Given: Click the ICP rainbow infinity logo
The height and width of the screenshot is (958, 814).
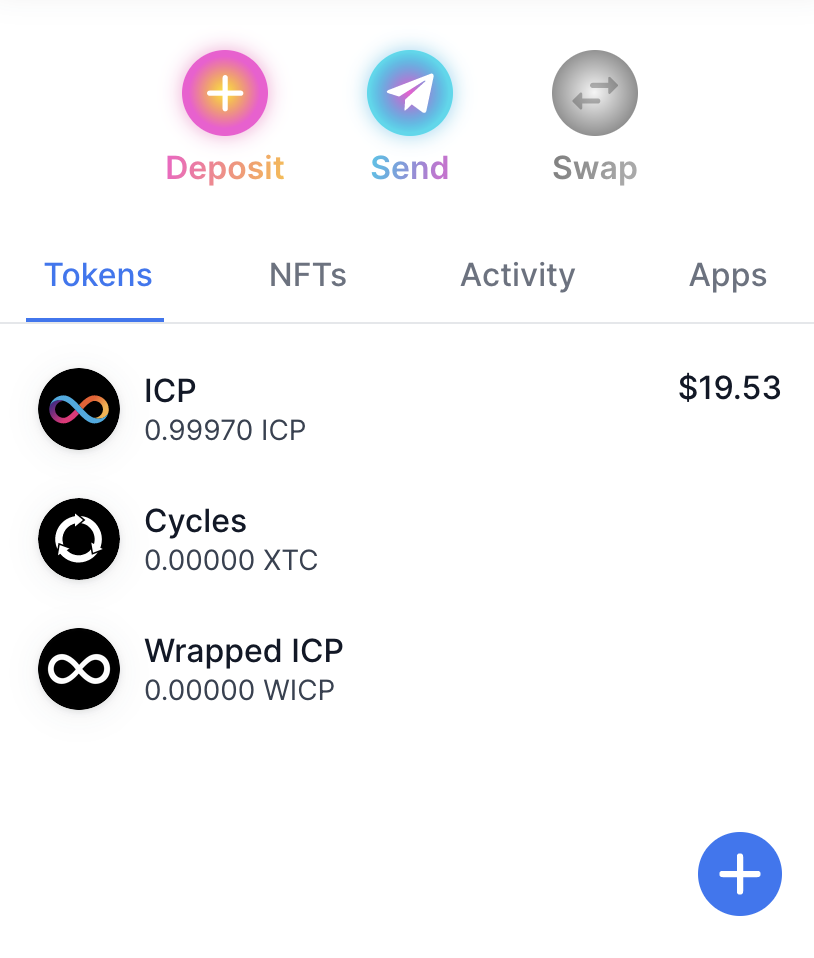Looking at the screenshot, I should (79, 409).
